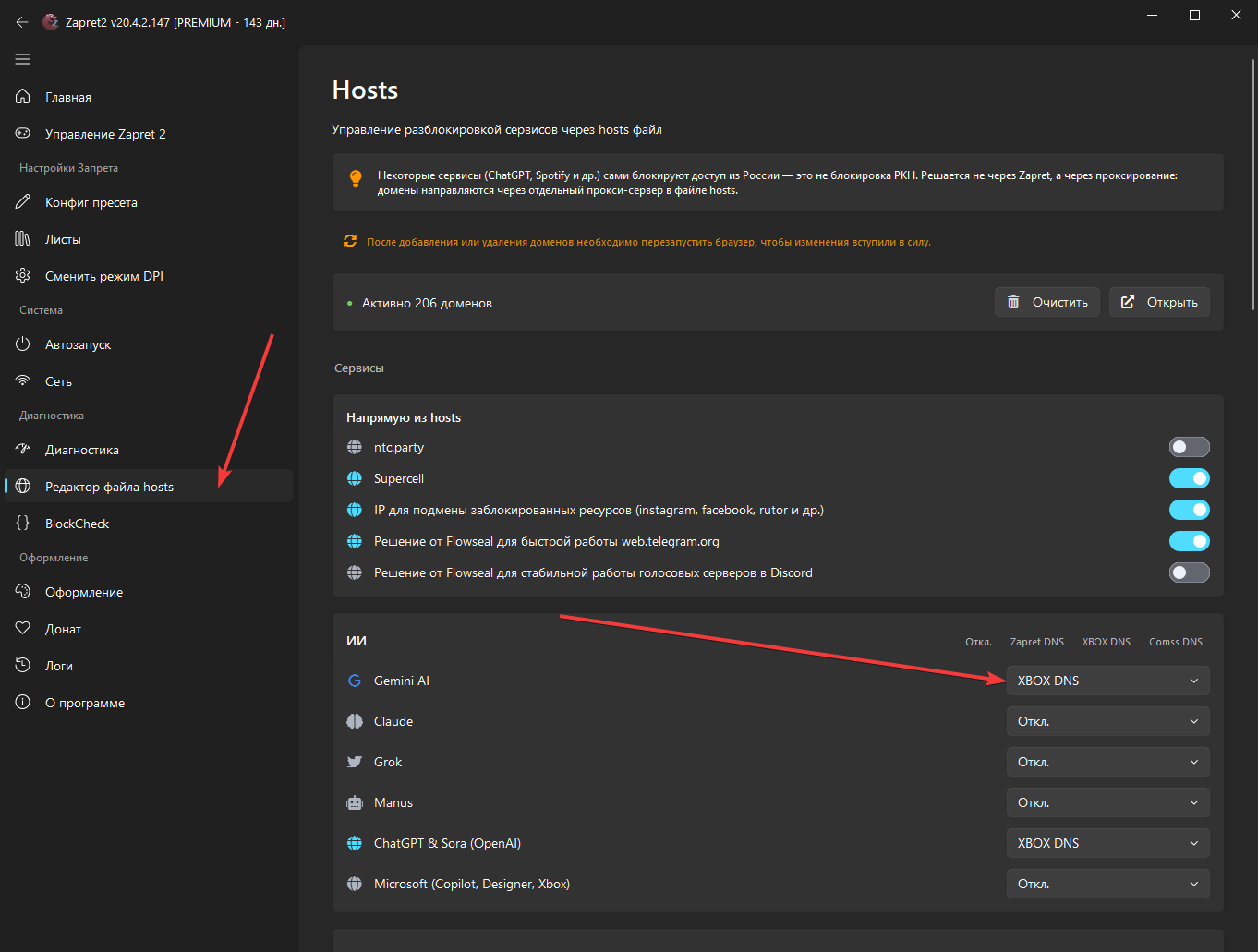Click the brain icon beside Claude
This screenshot has height=952, width=1258.
tap(355, 721)
